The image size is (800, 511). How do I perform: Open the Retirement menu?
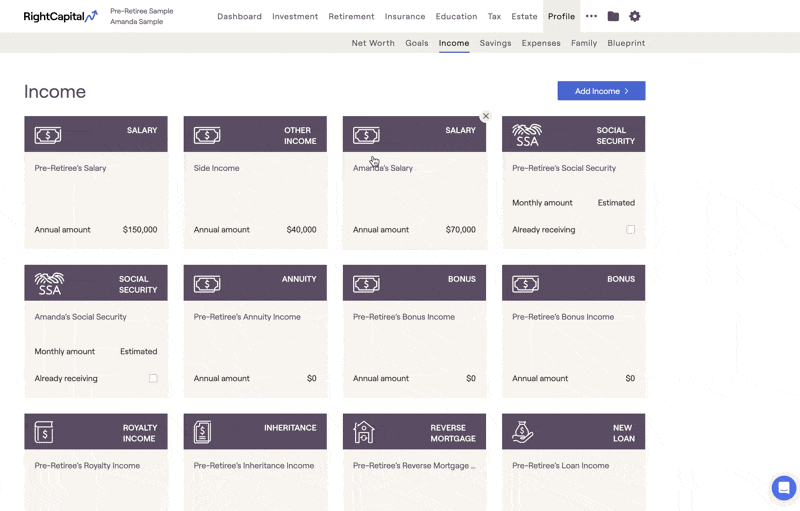[x=352, y=16]
